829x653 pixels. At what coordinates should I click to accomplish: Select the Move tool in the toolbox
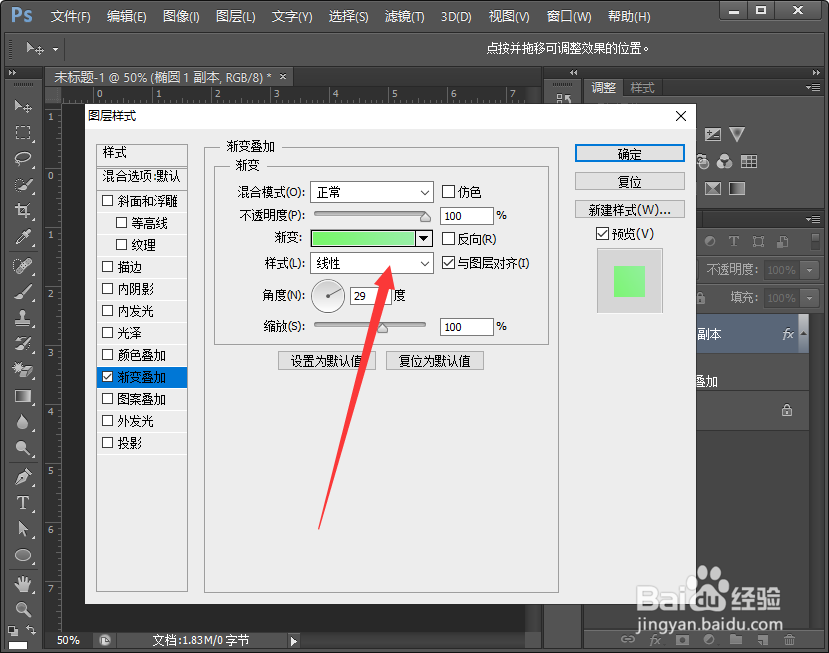click(23, 106)
